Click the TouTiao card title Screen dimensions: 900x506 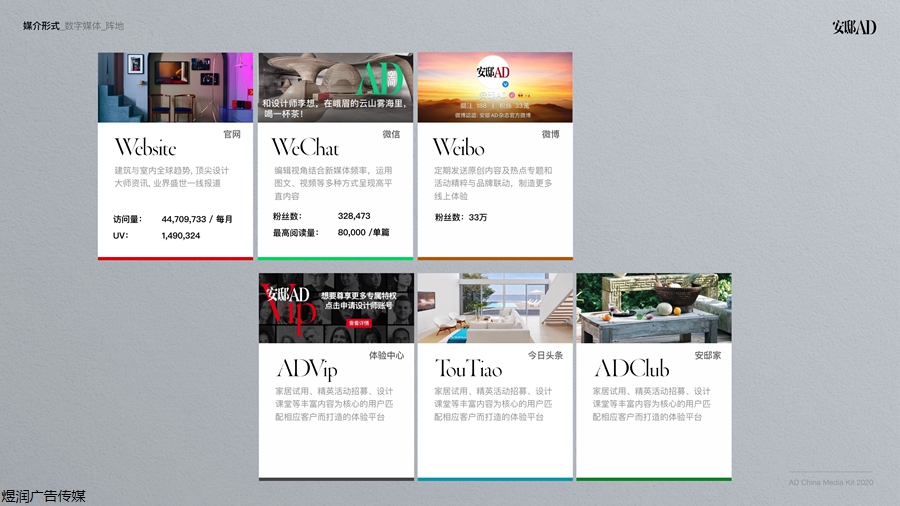469,368
